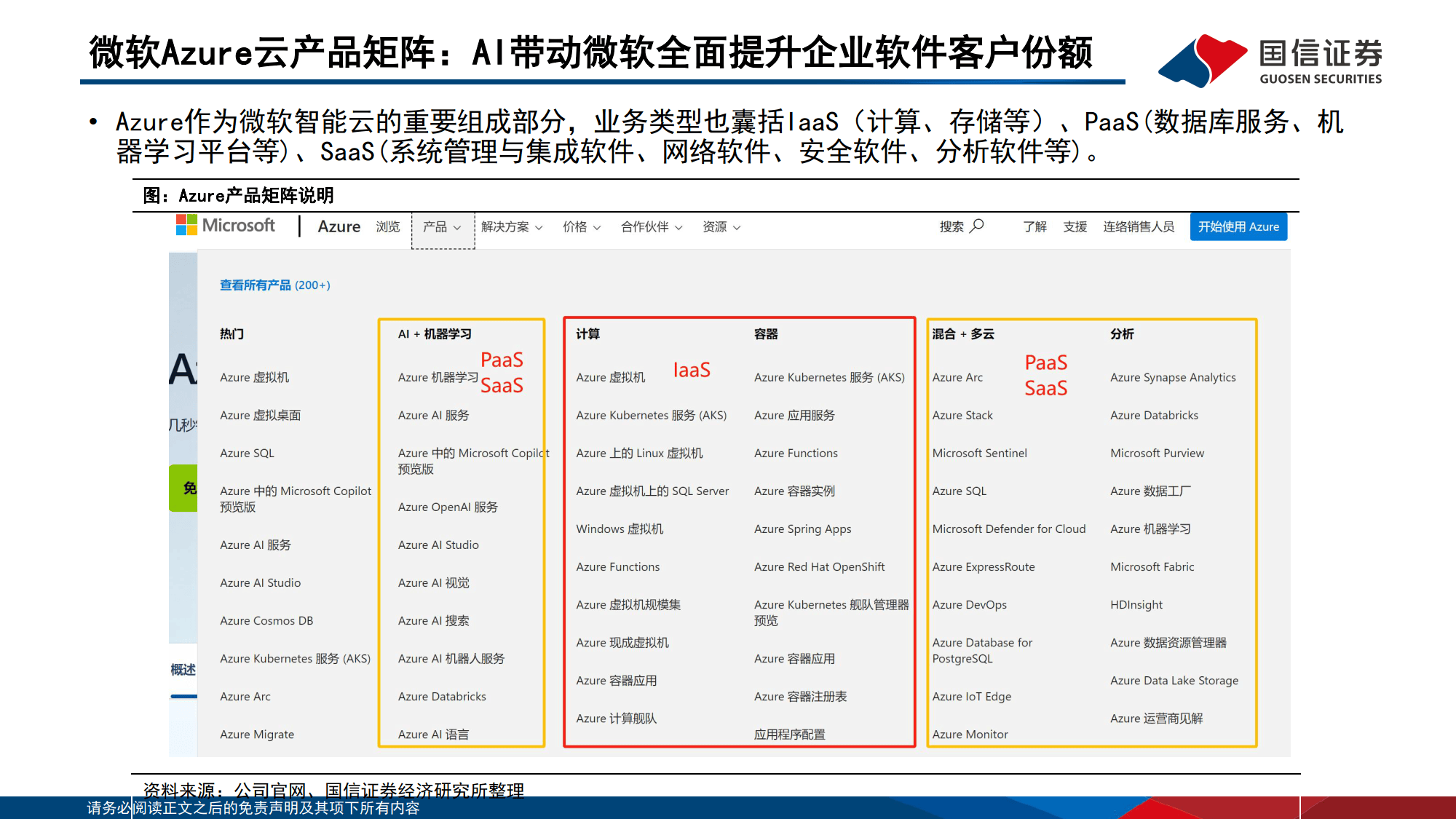
Task: Click the 容器 column heading
Action: pos(766,333)
